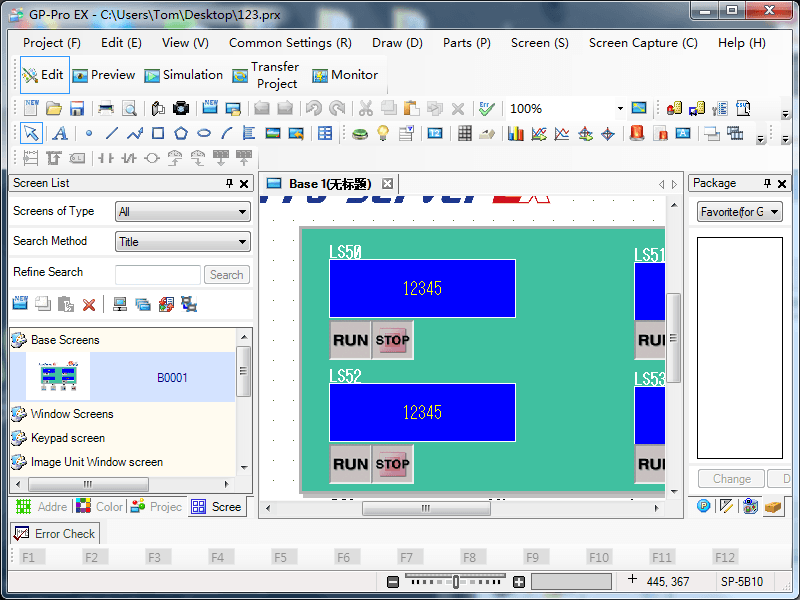Screen dimensions: 800x600
Task: Click the Preview button
Action: click(x=104, y=75)
